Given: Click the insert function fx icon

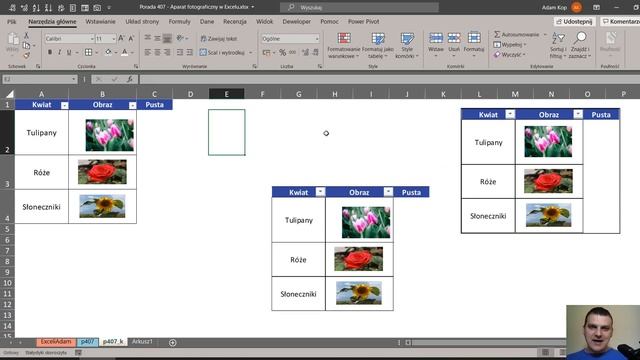Looking at the screenshot, I should click(x=130, y=79).
